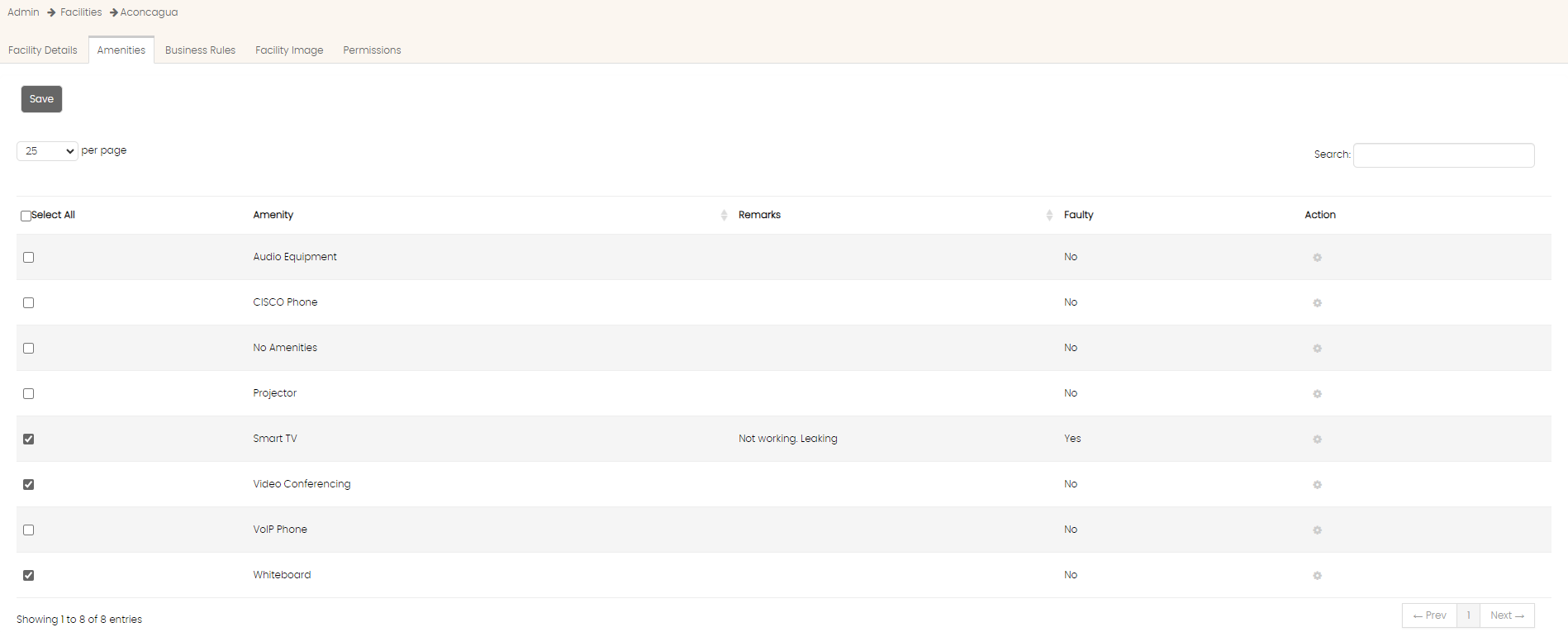Click the 'Whiteboard' amenity name
1568x632 pixels.
282,575
